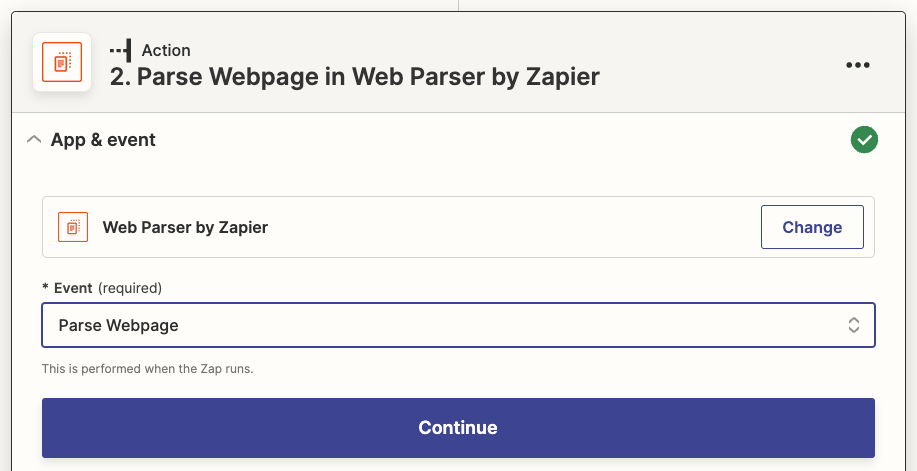Open the three-dot step options menu

point(858,65)
